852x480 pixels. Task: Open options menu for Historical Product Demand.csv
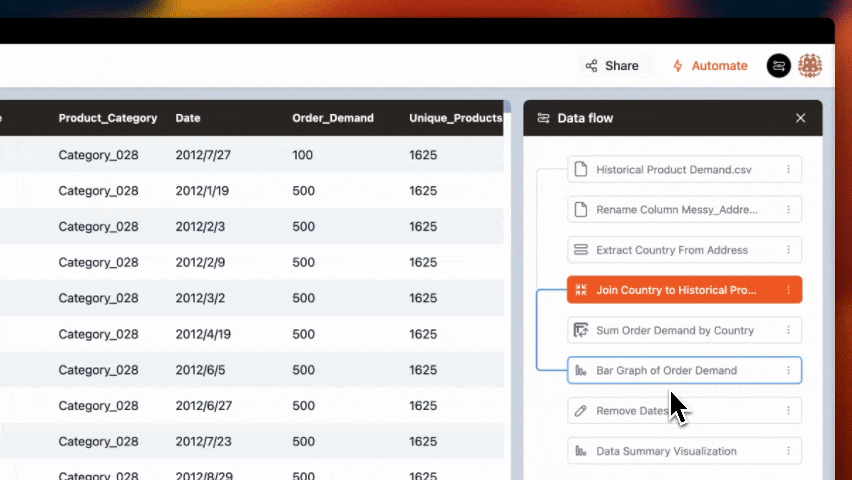pyautogui.click(x=788, y=170)
